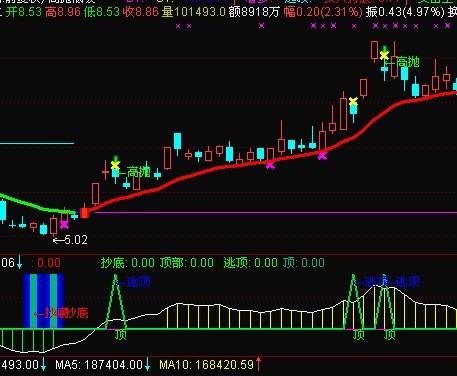The width and height of the screenshot is (457, 376).
Task: Click the red square trend-reversal marker
Action: tap(85, 213)
